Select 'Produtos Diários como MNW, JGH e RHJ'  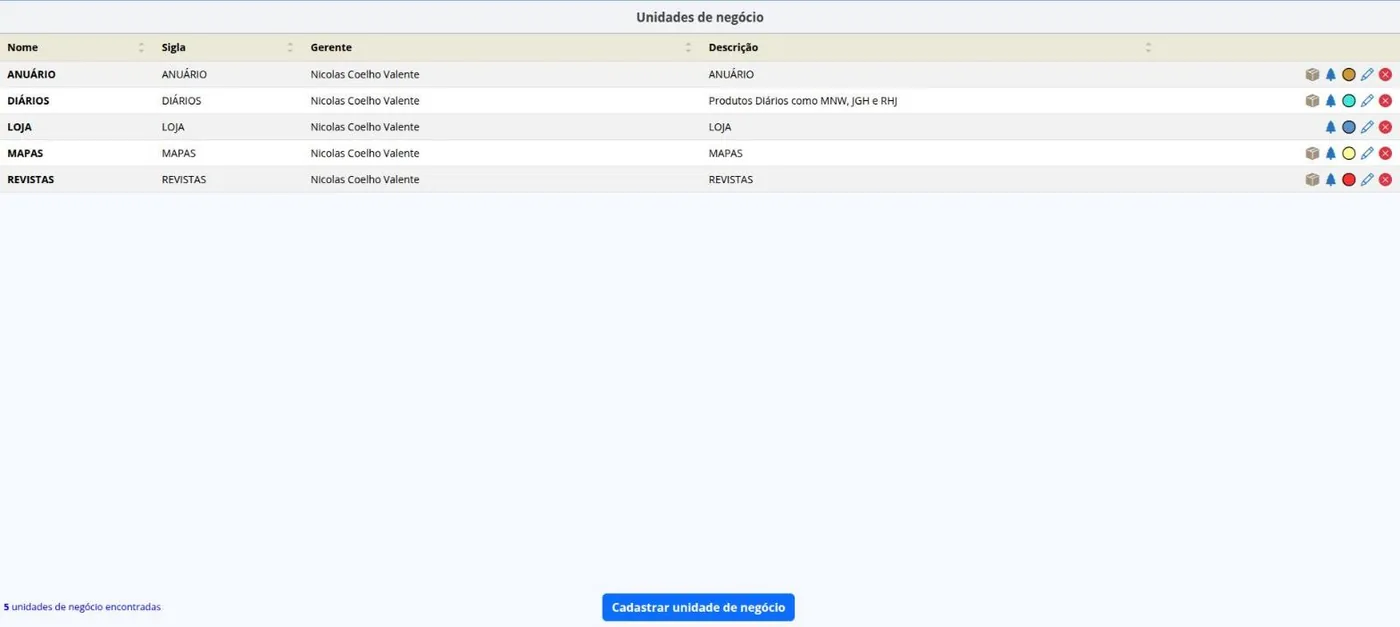[803, 101]
